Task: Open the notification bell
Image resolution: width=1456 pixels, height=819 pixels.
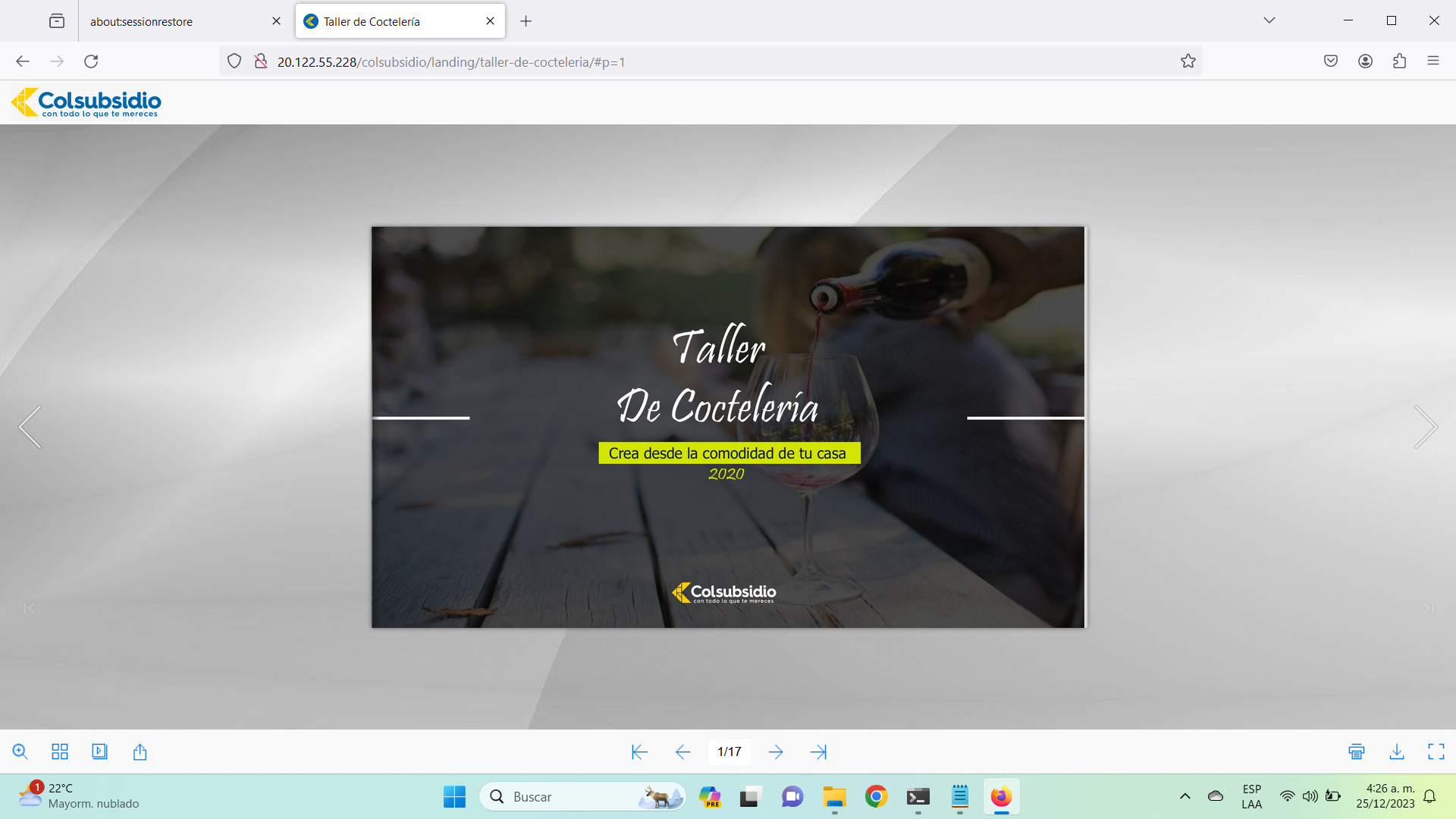Action: point(1429,796)
